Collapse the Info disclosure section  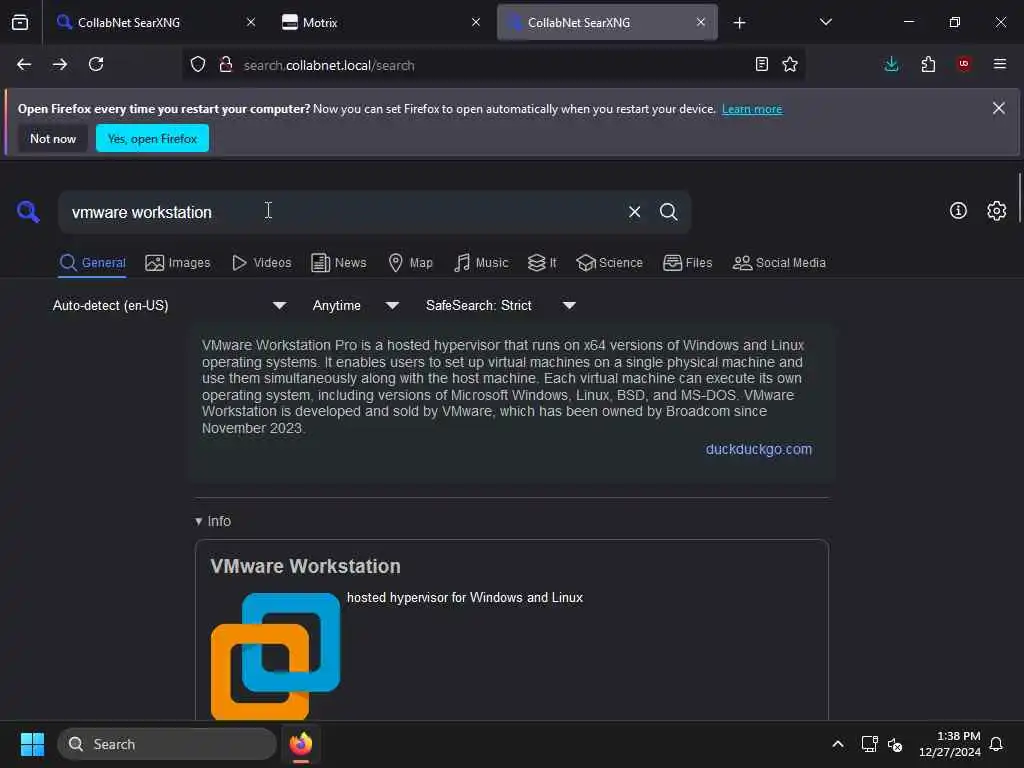coord(213,521)
